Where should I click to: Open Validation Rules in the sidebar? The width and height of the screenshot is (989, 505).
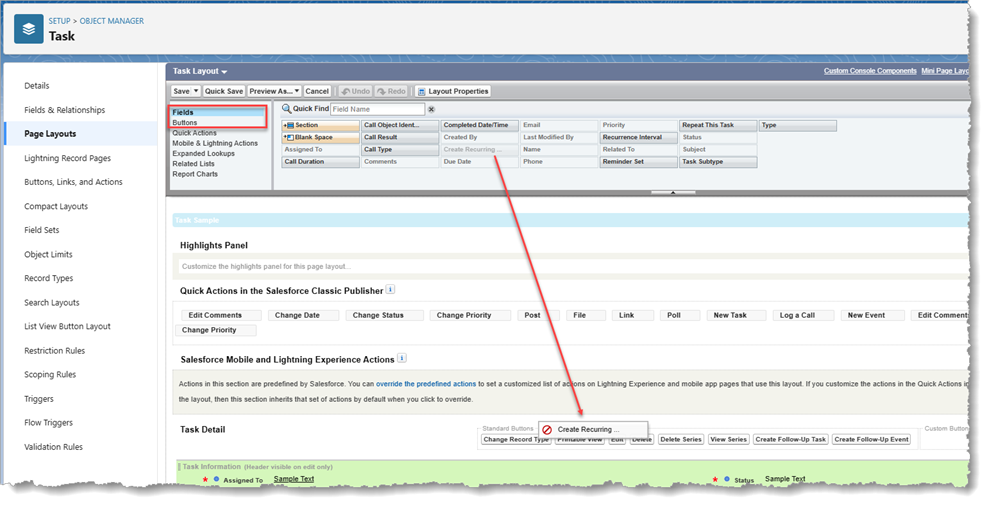point(53,447)
